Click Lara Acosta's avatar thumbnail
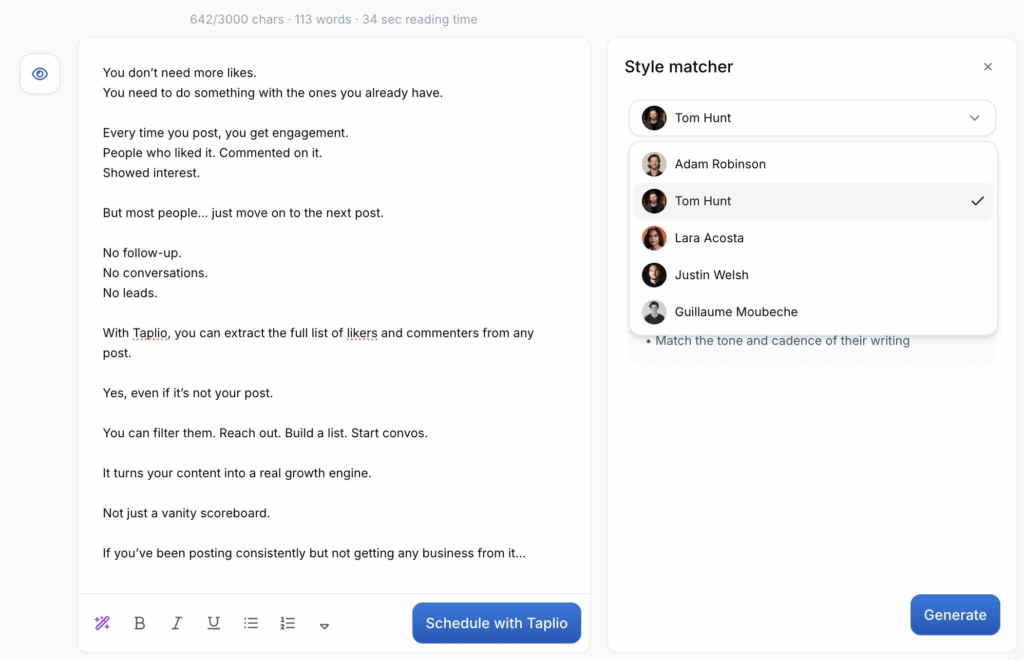The height and width of the screenshot is (660, 1024). (654, 238)
